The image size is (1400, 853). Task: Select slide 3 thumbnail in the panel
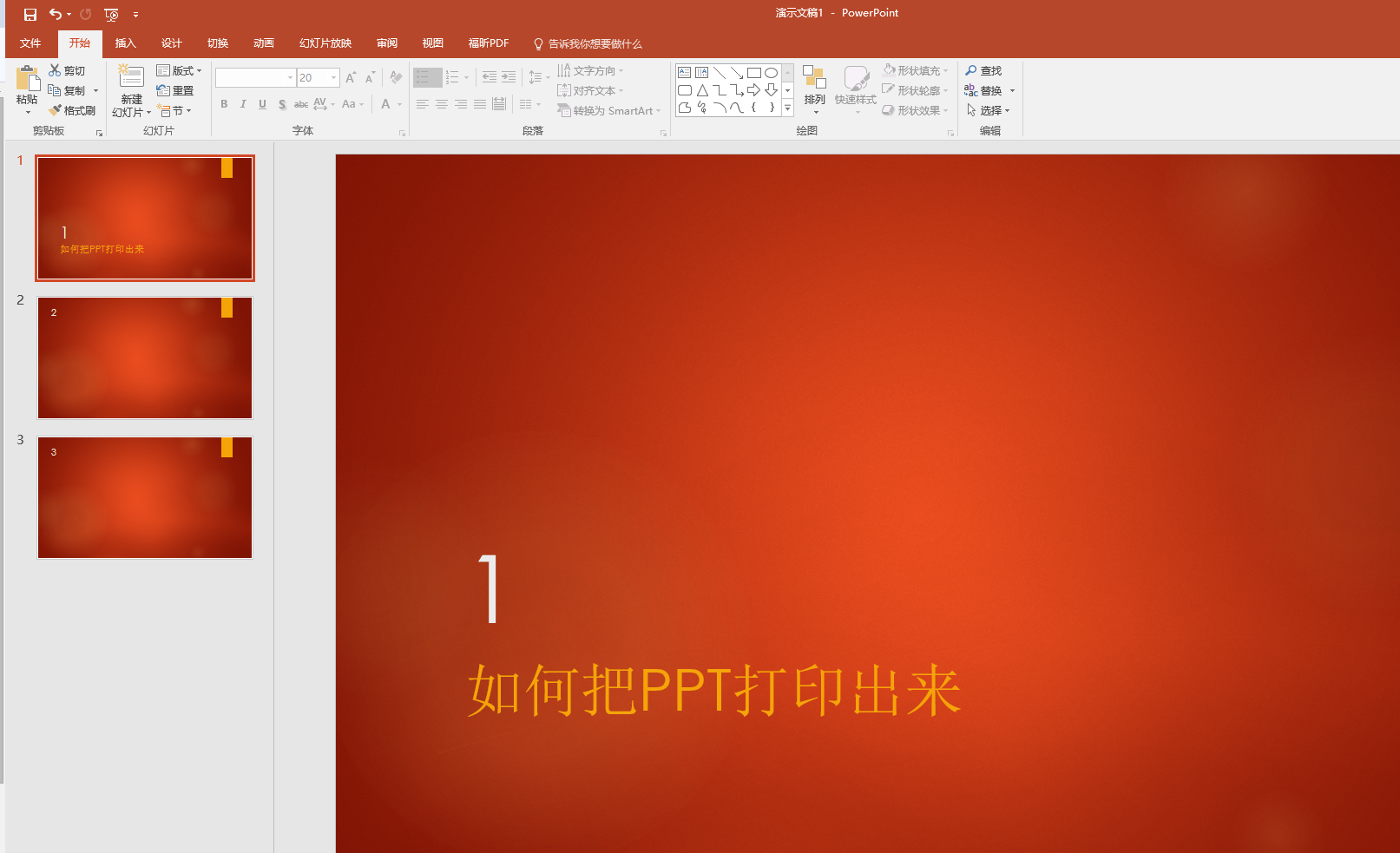coord(144,497)
